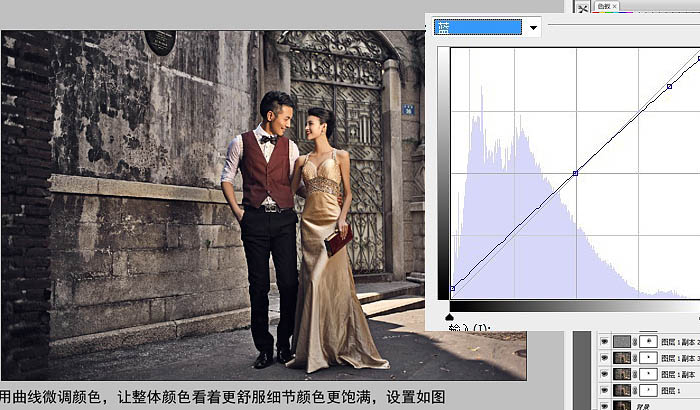The height and width of the screenshot is (410, 700).
Task: Switch to the 色板 swatches tab
Action: [x=604, y=6]
